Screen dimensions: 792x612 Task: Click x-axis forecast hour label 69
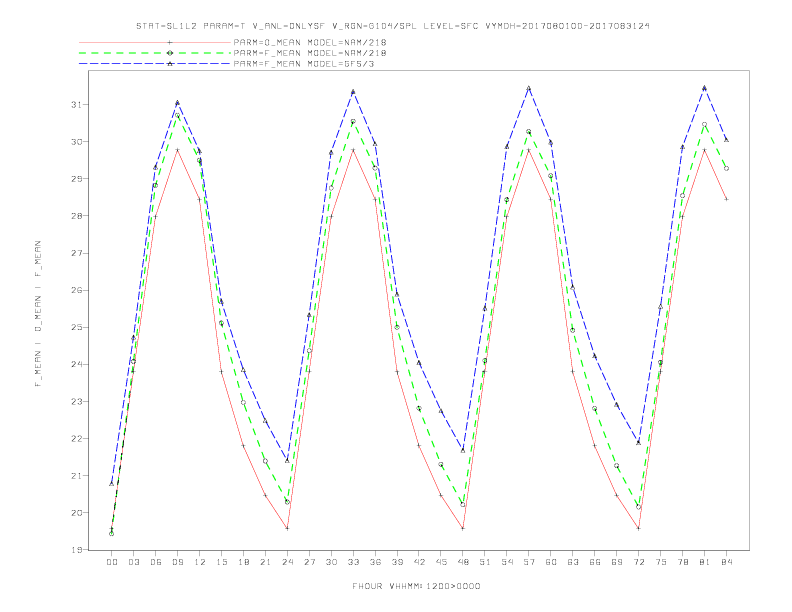point(617,562)
